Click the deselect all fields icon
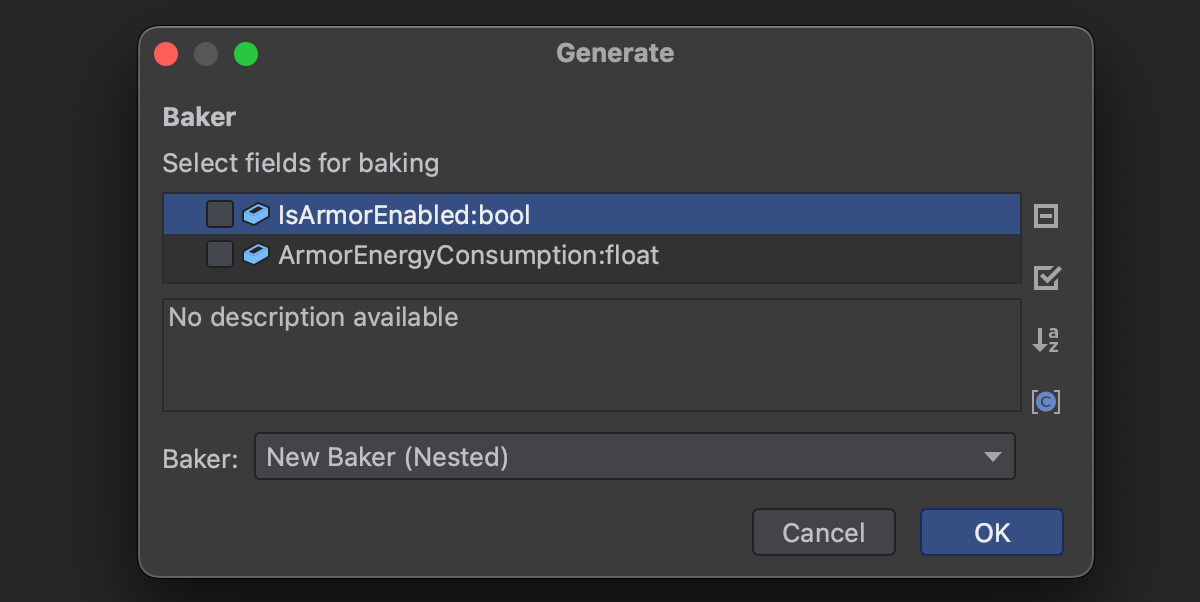 coord(1046,216)
